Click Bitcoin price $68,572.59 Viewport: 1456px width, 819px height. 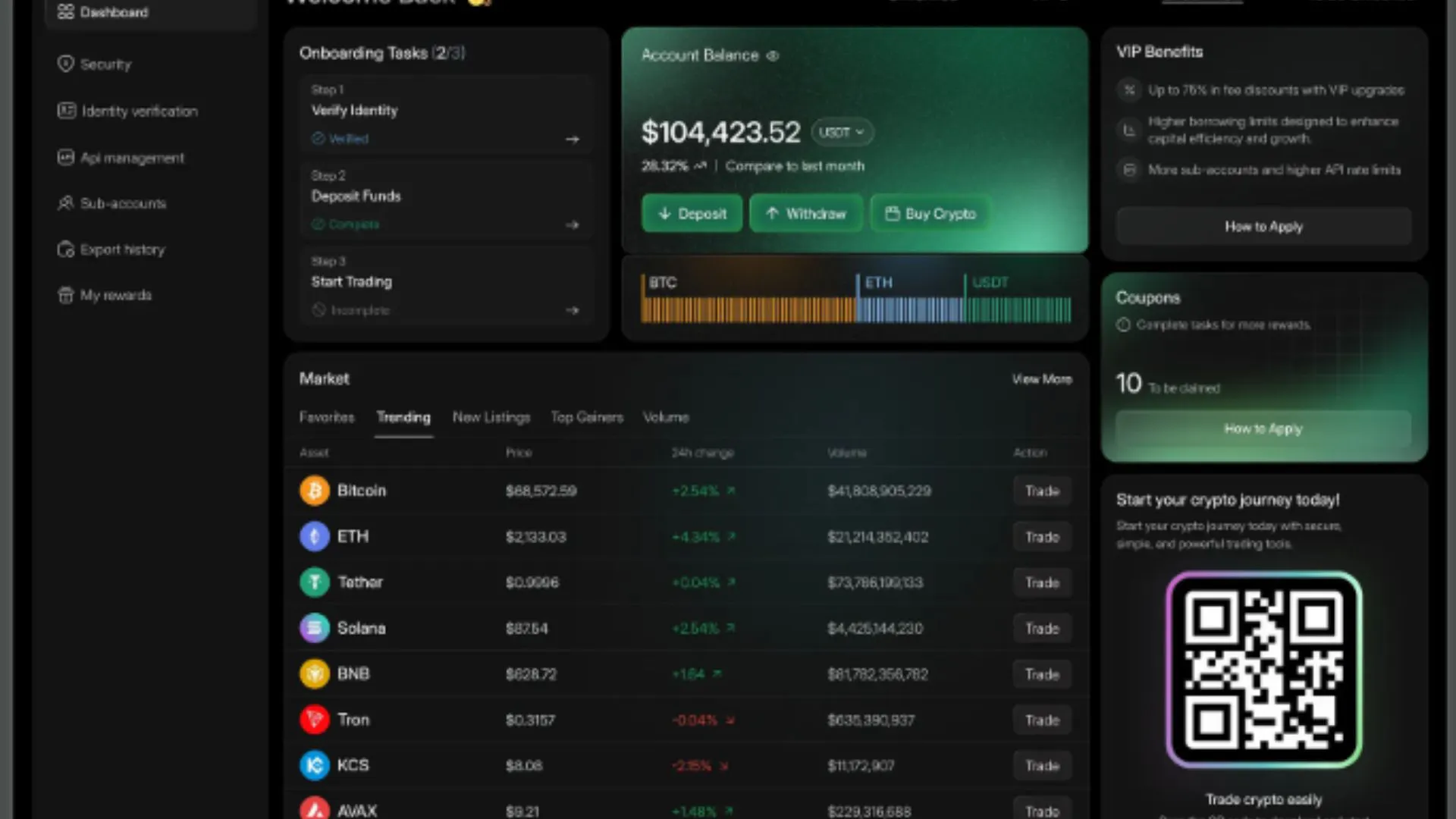[x=541, y=491]
